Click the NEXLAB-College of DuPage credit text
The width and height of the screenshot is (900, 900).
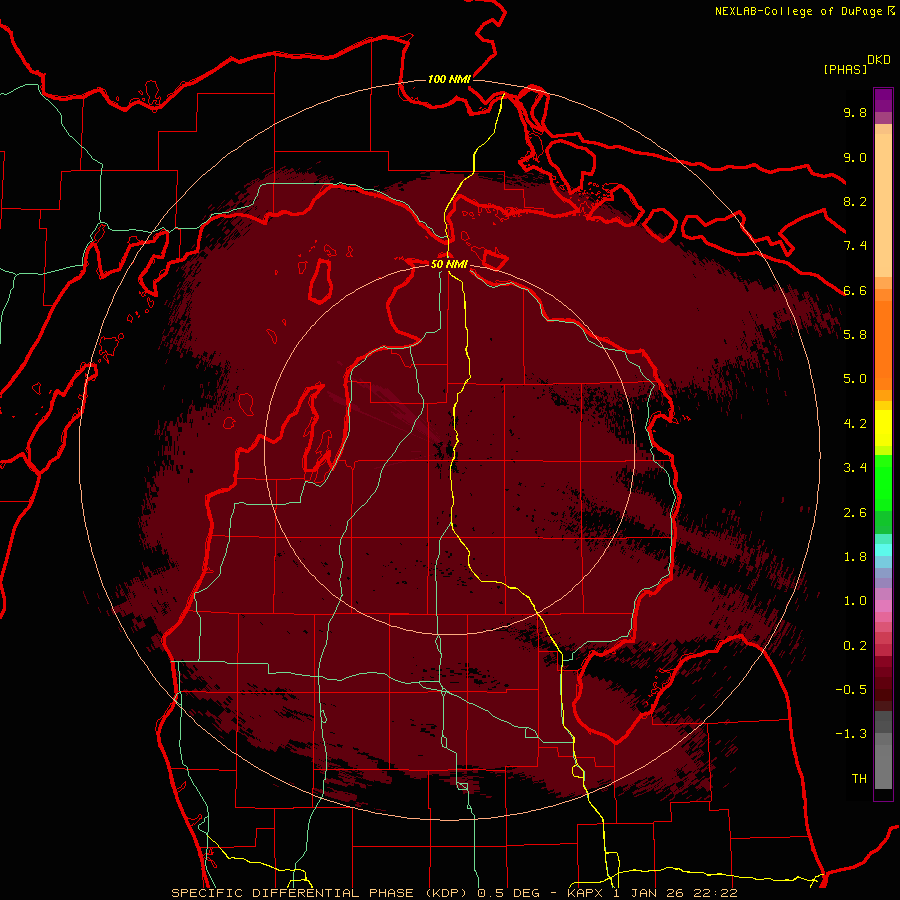[x=798, y=11]
